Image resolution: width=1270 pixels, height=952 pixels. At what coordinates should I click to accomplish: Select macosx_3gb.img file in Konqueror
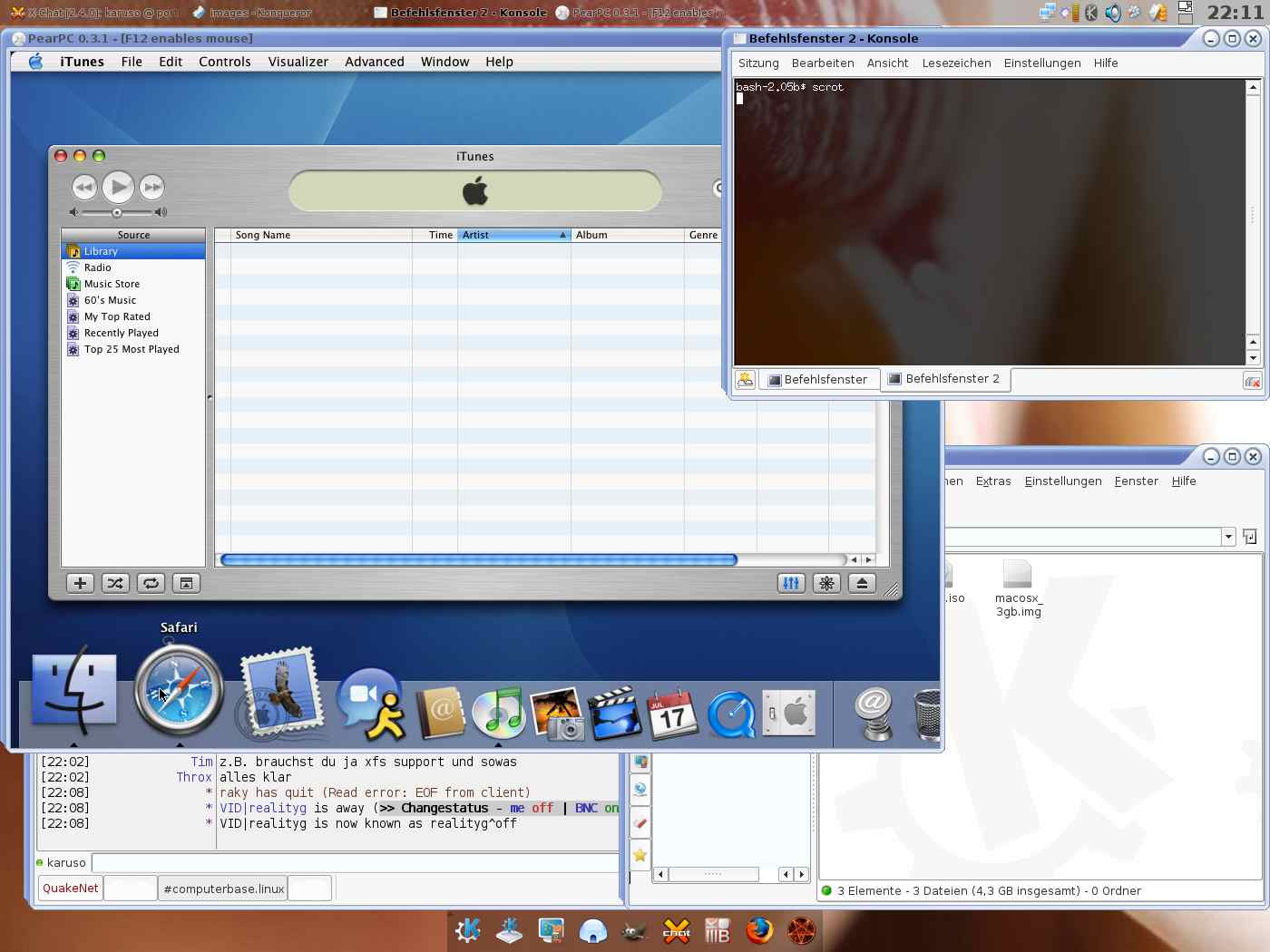click(x=1018, y=588)
